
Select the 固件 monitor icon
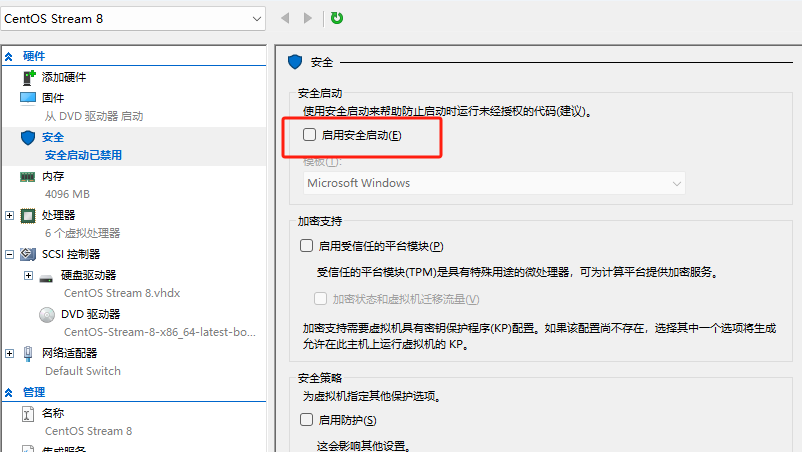click(28, 98)
